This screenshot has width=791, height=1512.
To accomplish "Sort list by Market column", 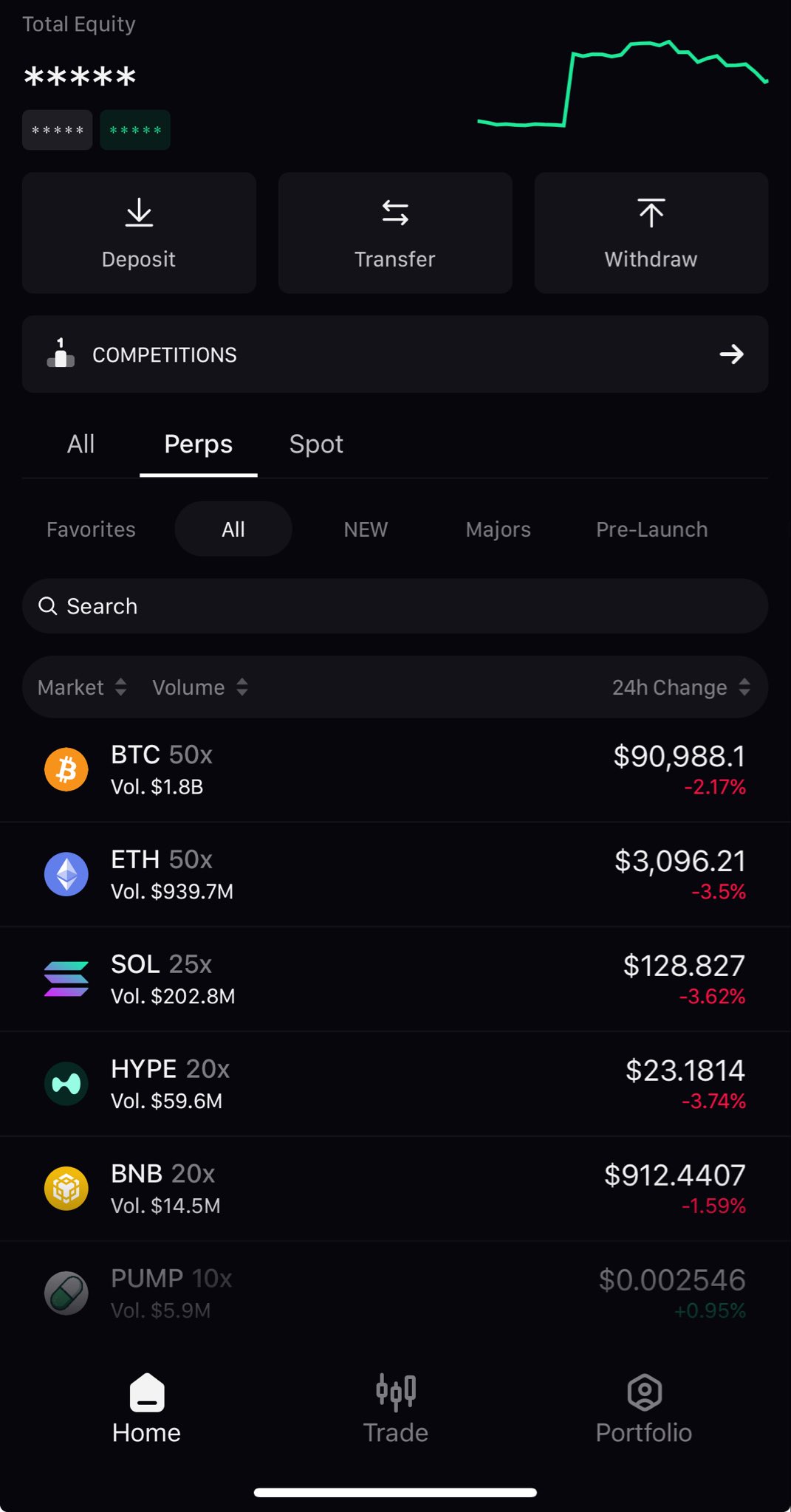I will pos(81,687).
